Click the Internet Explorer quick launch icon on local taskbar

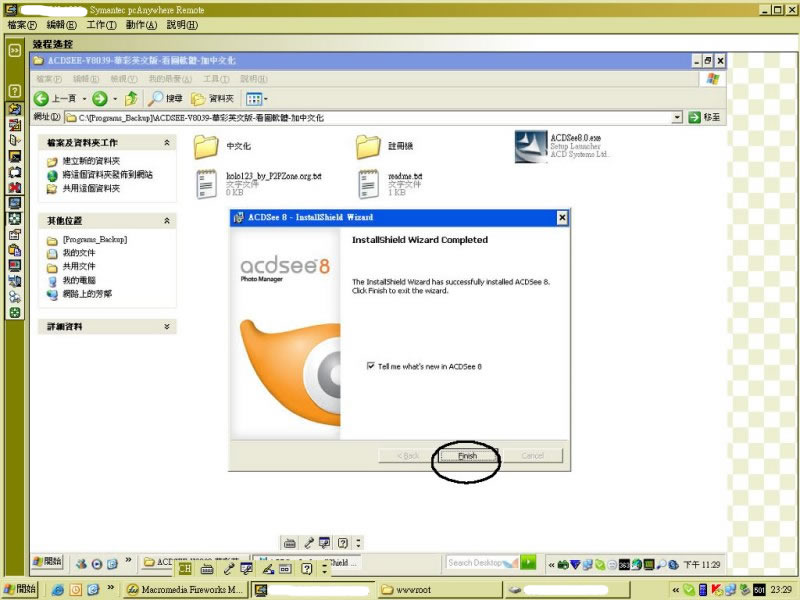pyautogui.click(x=58, y=590)
